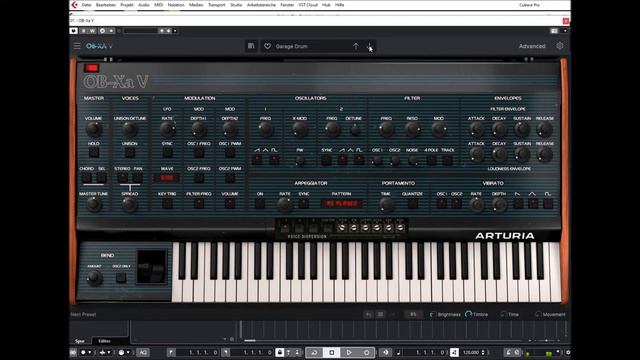The height and width of the screenshot is (360, 640).
Task: Select the vibrato triangle waveform button
Action: [x=533, y=203]
